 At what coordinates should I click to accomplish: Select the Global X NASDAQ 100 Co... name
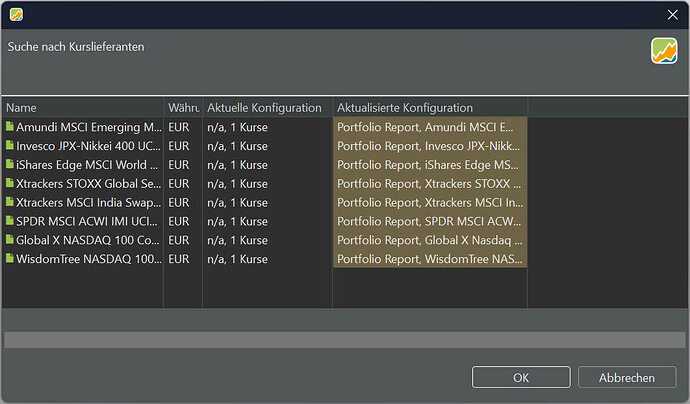(88, 241)
